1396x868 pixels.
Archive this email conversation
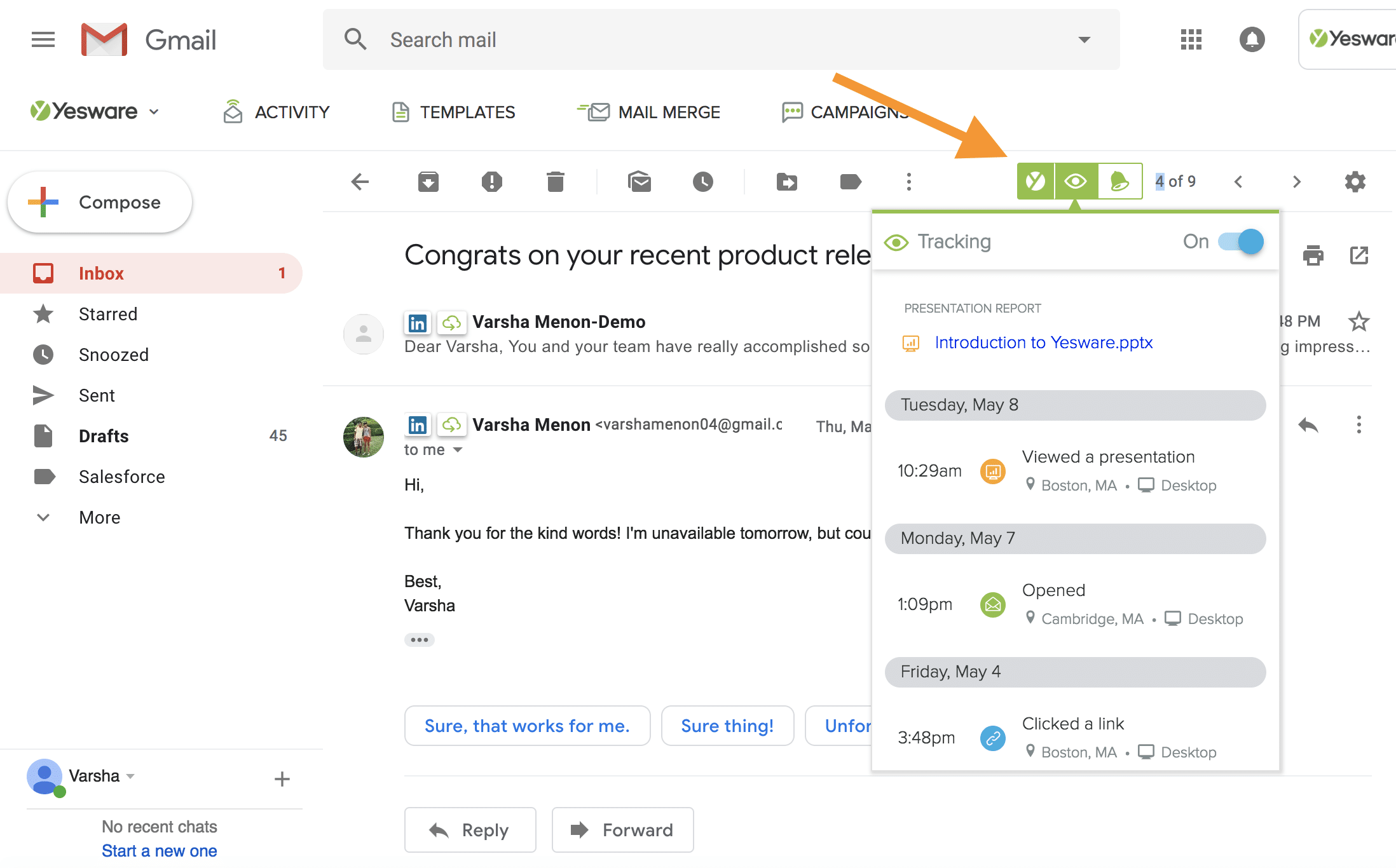pyautogui.click(x=428, y=182)
